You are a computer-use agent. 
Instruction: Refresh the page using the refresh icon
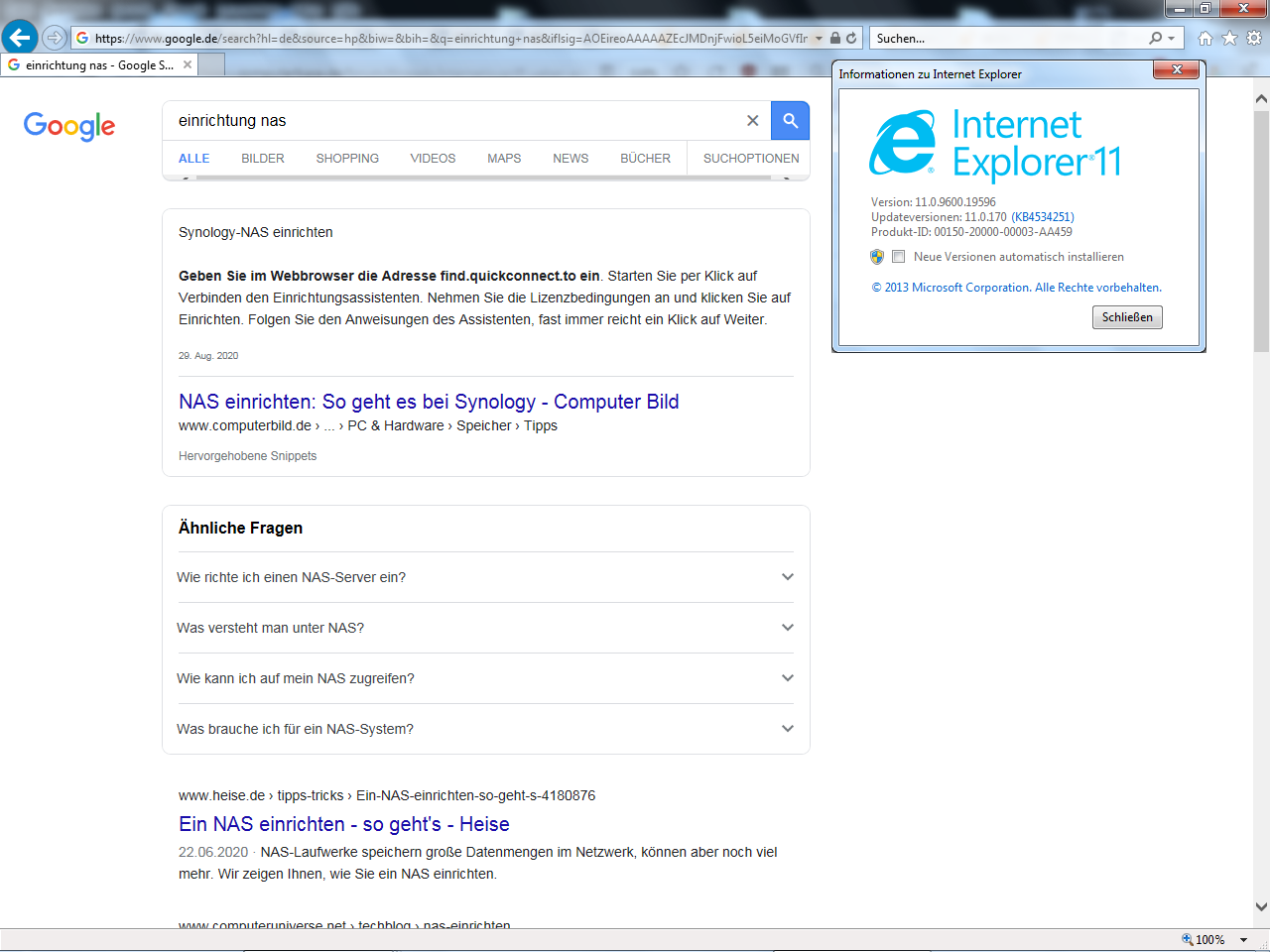click(850, 38)
